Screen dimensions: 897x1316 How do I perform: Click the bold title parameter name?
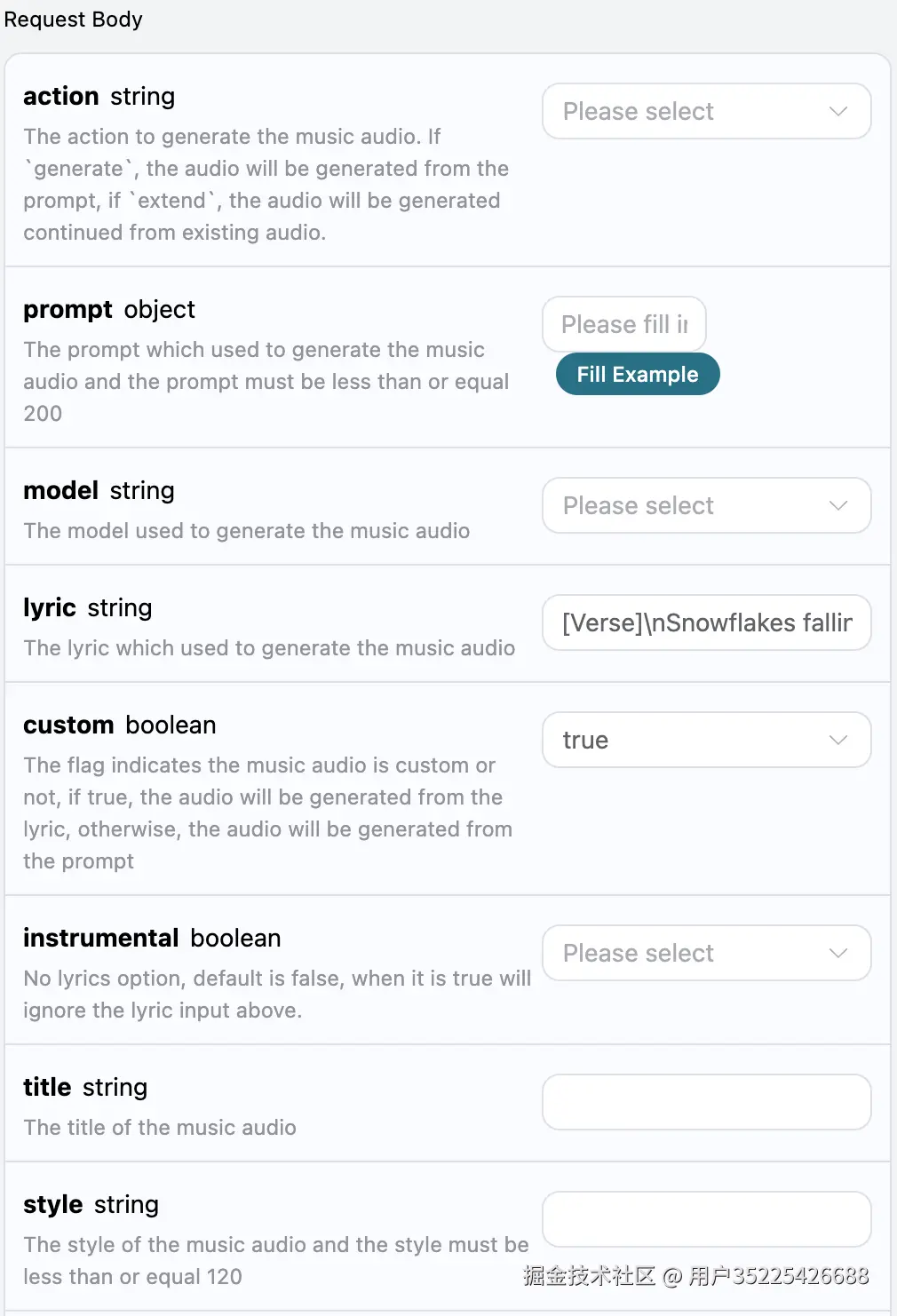pos(47,1087)
